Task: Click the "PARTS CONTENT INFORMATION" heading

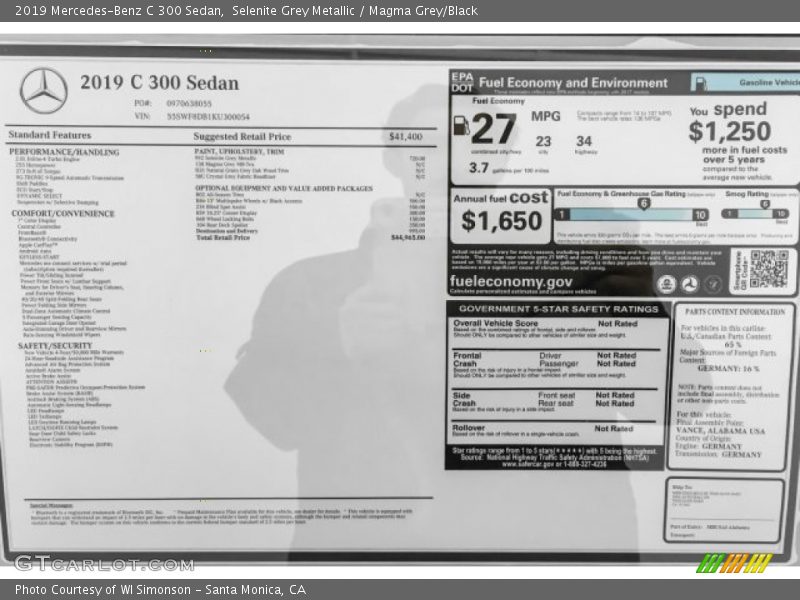Action: 735,312
